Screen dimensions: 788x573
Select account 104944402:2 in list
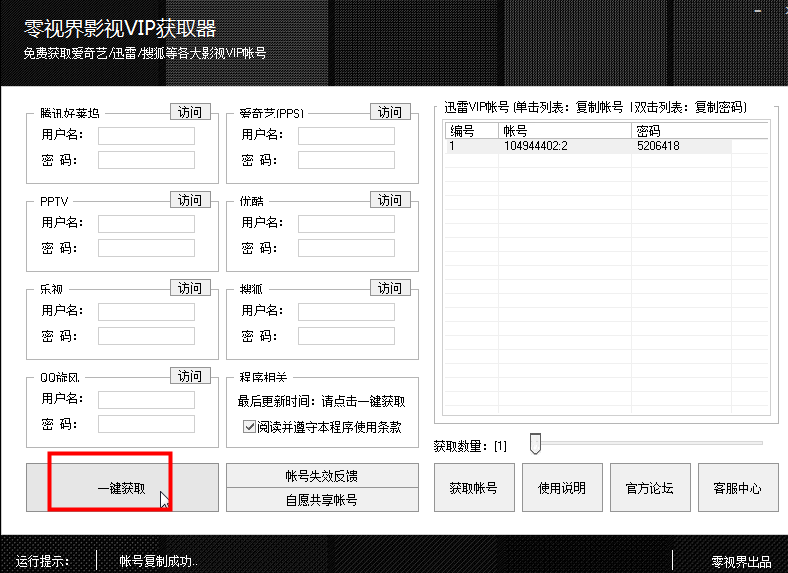point(536,146)
